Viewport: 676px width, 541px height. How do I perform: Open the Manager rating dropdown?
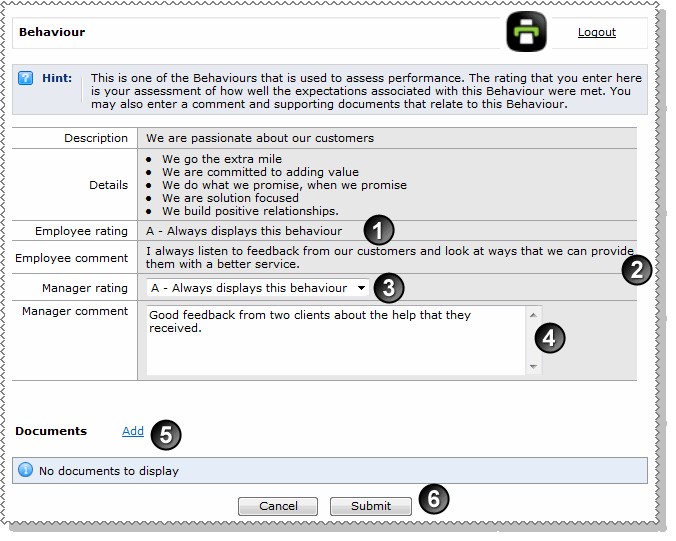click(258, 288)
